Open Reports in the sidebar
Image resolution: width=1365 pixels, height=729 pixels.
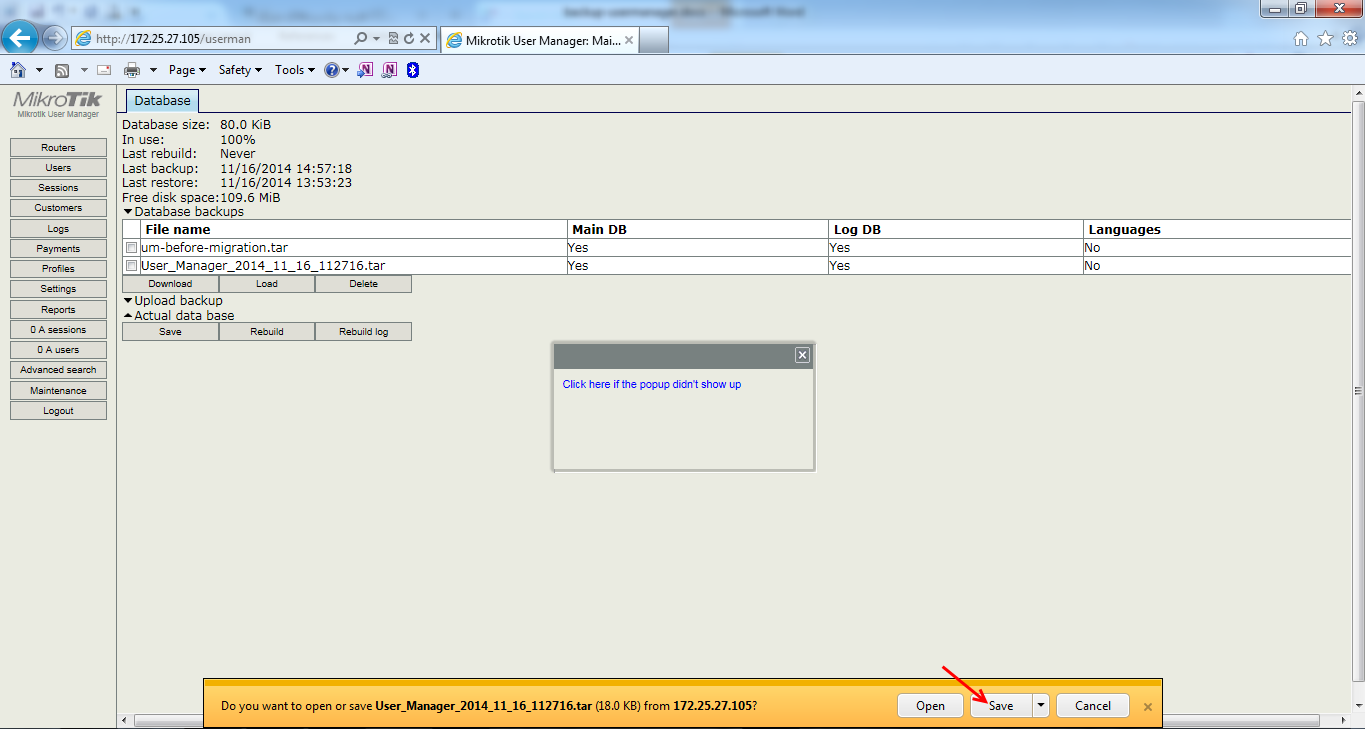58,310
